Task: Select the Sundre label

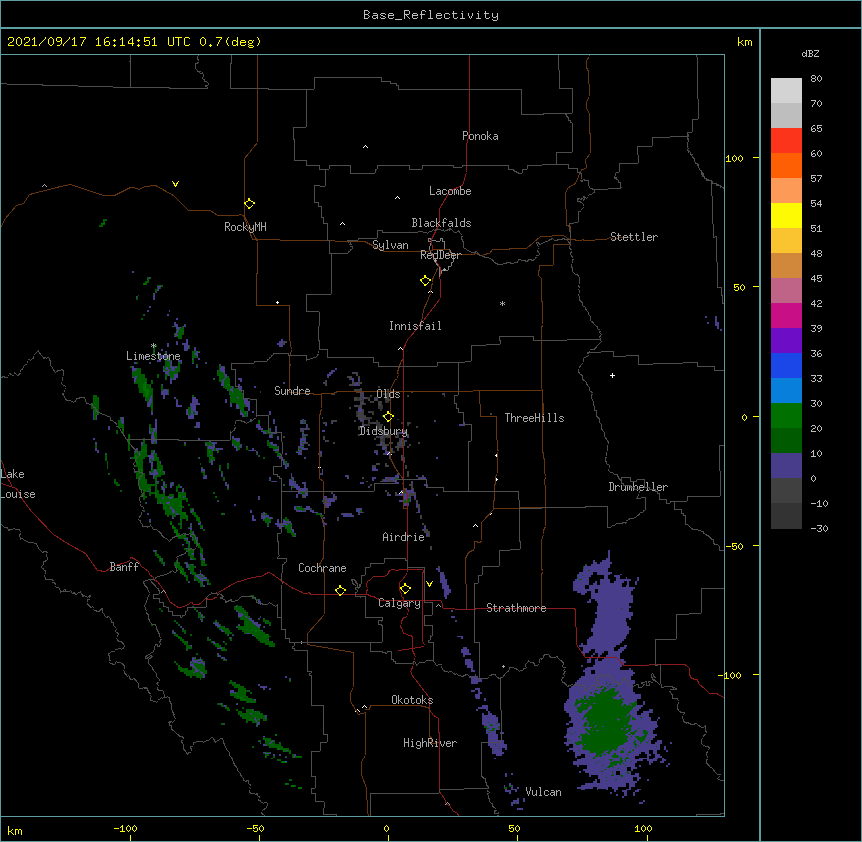Action: (292, 391)
